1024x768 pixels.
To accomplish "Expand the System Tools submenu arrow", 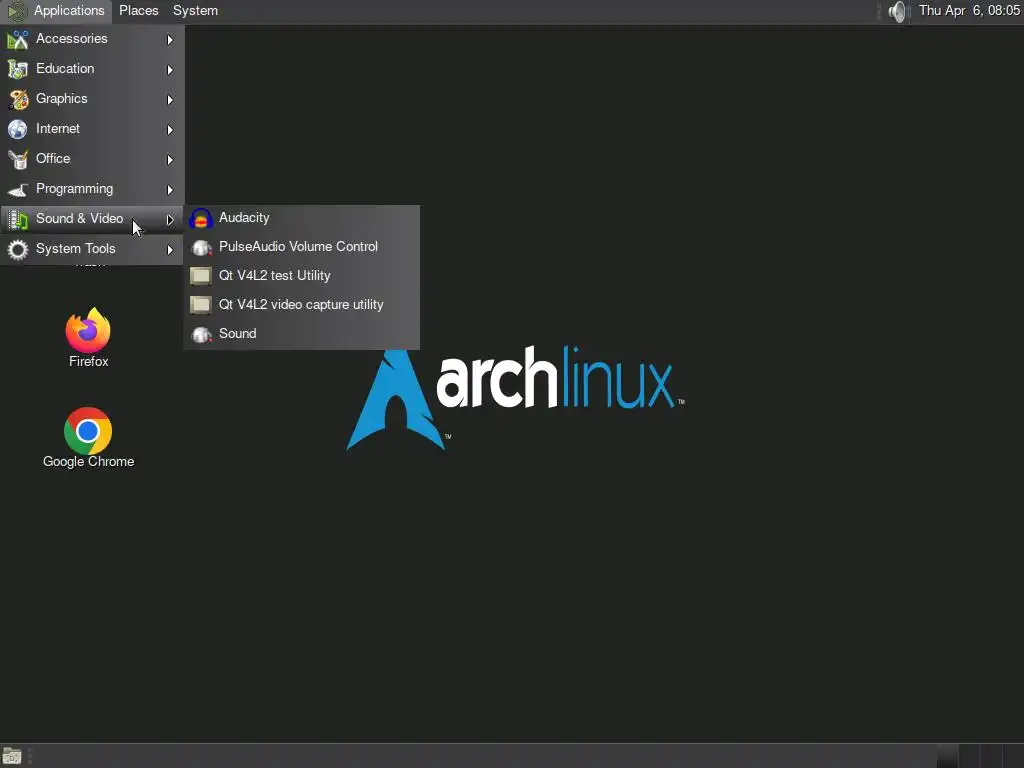I will [170, 250].
